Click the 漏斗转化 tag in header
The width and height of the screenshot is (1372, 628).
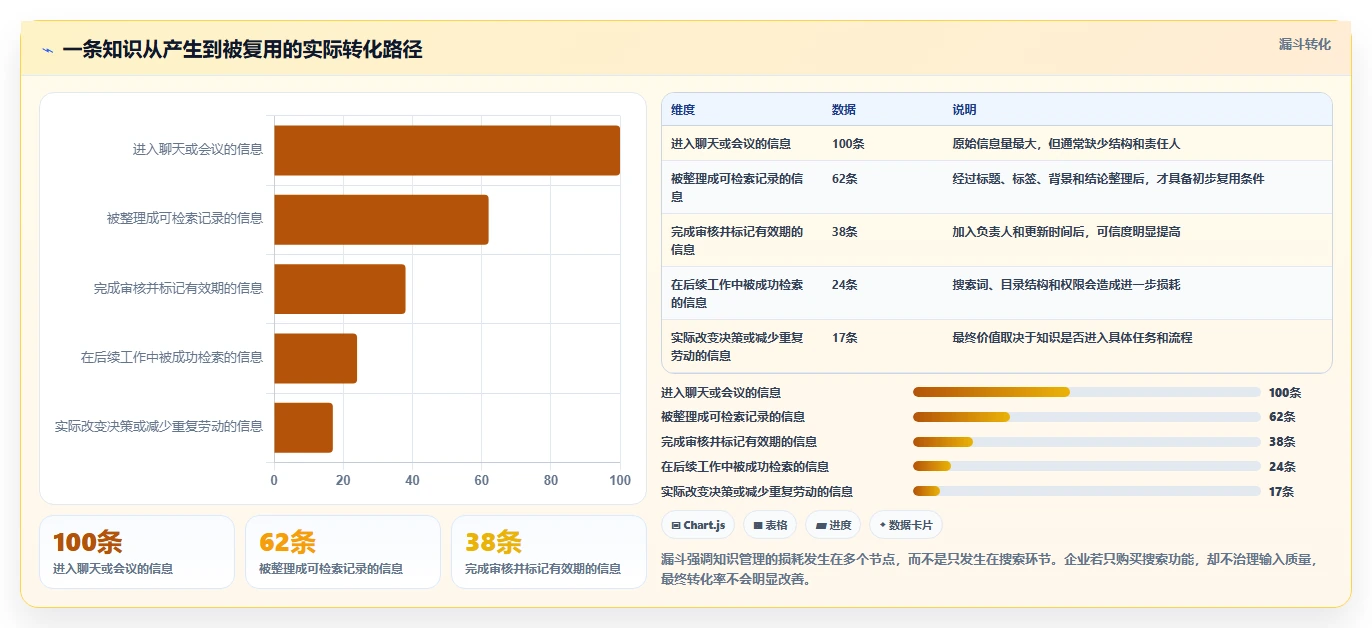(x=1305, y=44)
